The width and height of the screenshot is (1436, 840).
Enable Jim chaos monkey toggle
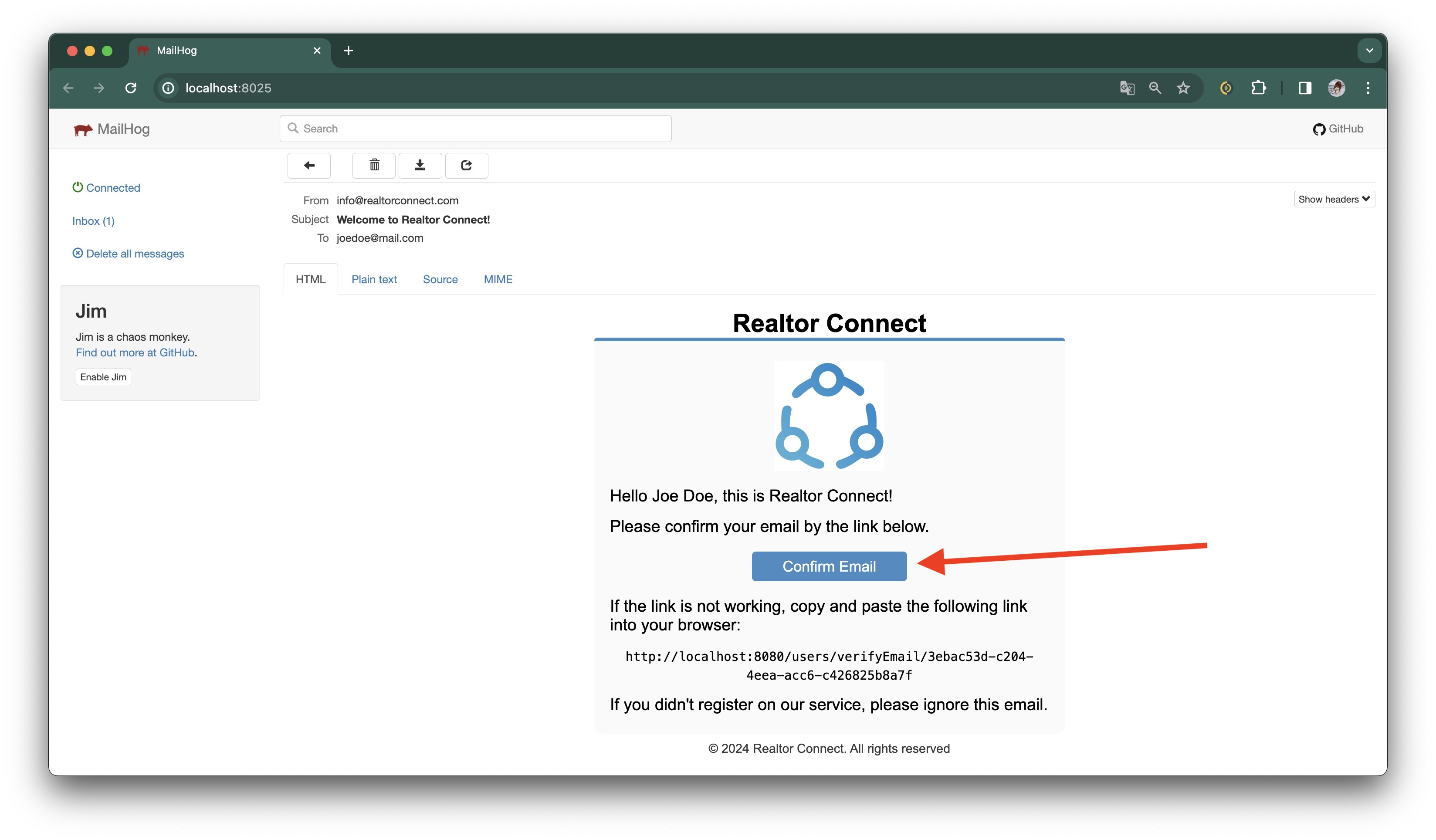[103, 377]
